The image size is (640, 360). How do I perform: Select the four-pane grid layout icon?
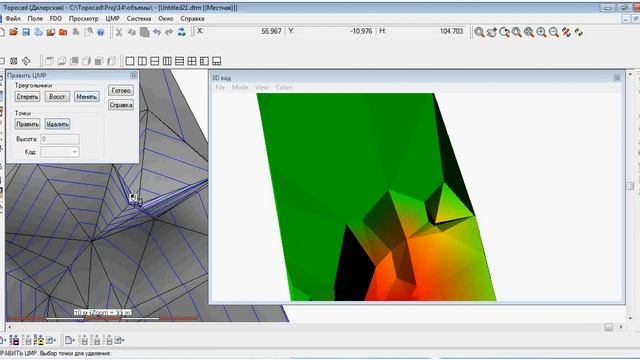(x=192, y=61)
